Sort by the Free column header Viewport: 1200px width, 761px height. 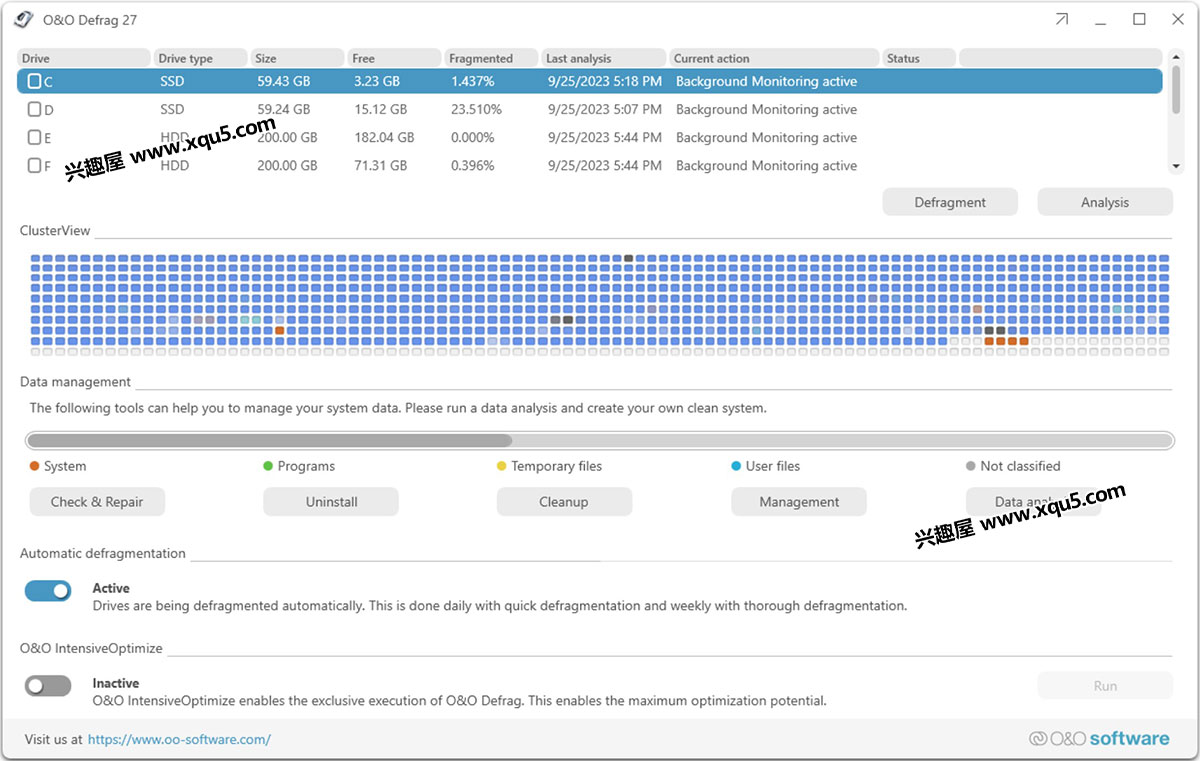pos(395,58)
